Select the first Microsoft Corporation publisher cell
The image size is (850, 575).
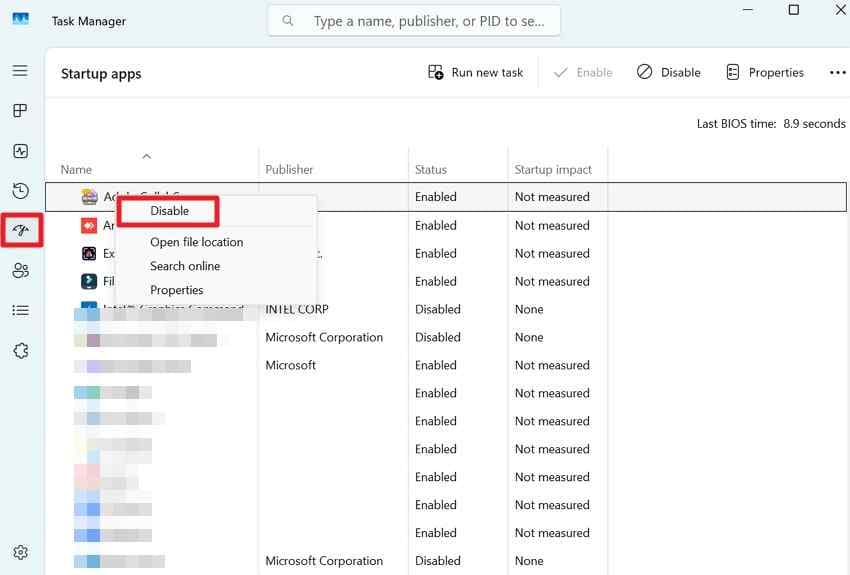coord(324,337)
